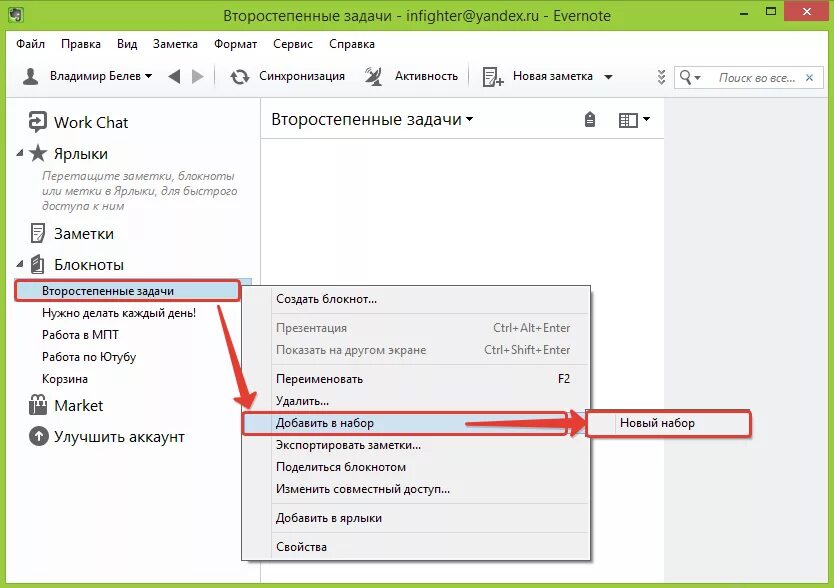Open the Сервис menu
The height and width of the screenshot is (588, 834).
pos(293,44)
